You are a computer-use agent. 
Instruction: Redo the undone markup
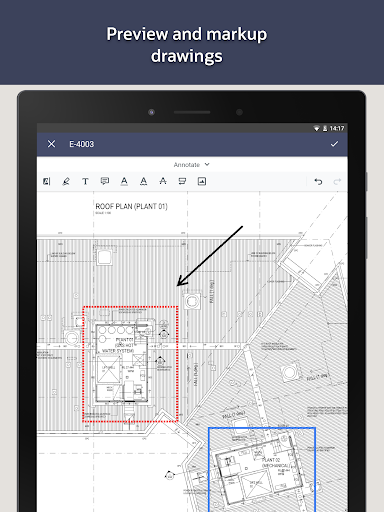(337, 181)
